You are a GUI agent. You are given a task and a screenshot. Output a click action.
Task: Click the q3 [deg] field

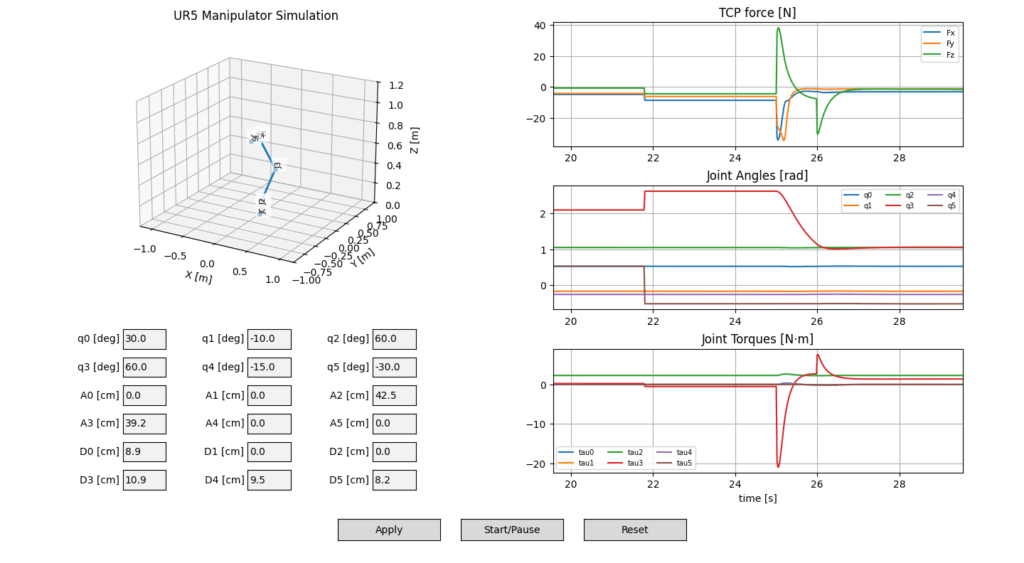[x=144, y=367]
